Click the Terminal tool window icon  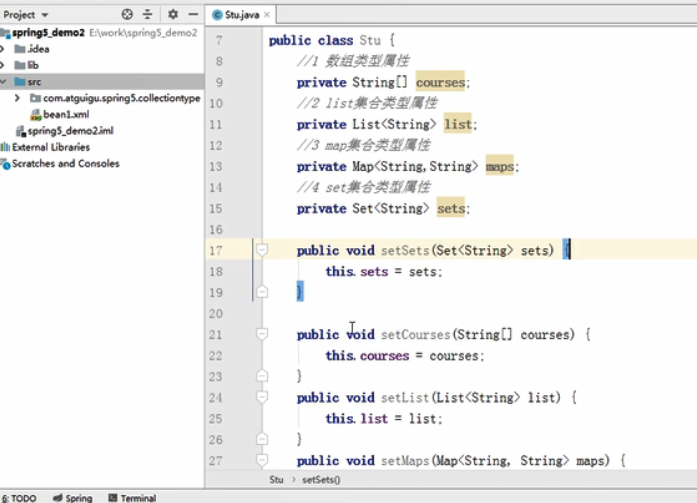pos(113,498)
